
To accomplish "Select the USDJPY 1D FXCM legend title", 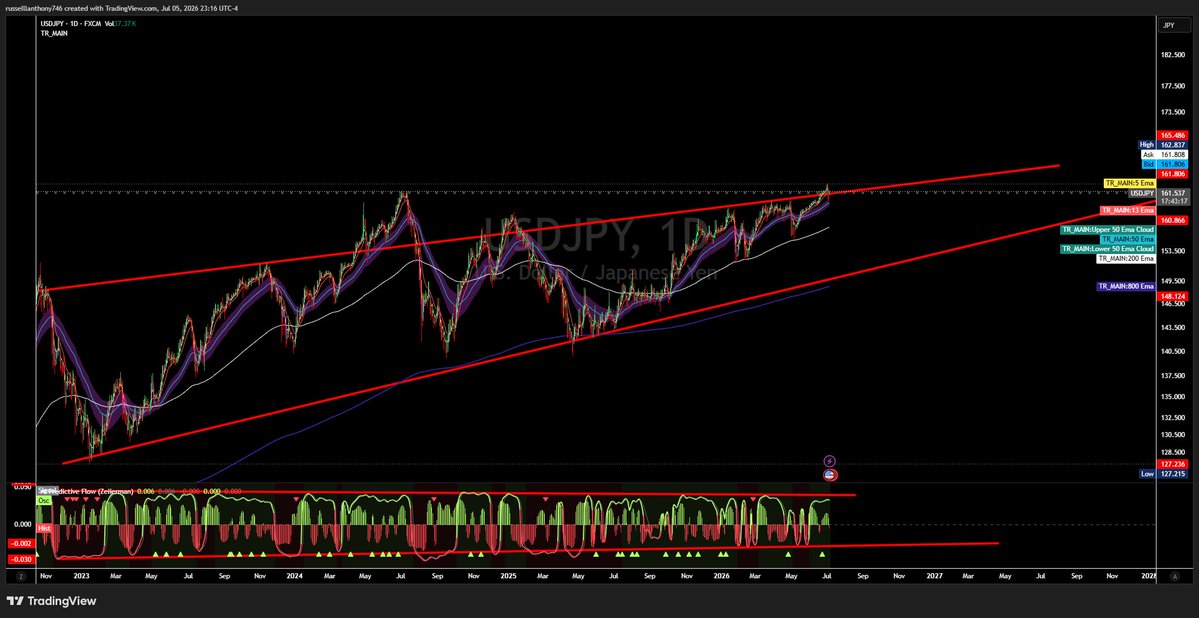I will pos(71,25).
